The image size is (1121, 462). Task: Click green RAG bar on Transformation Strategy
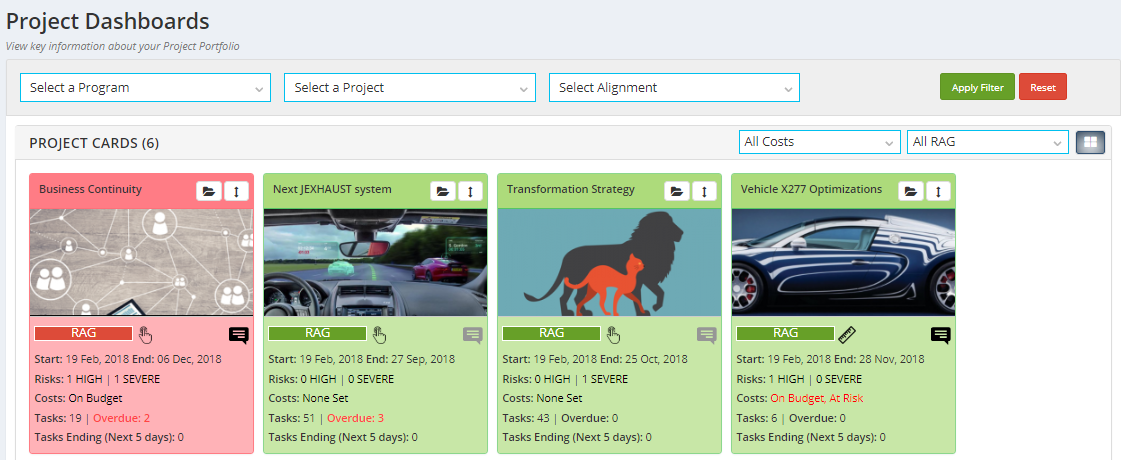551,333
